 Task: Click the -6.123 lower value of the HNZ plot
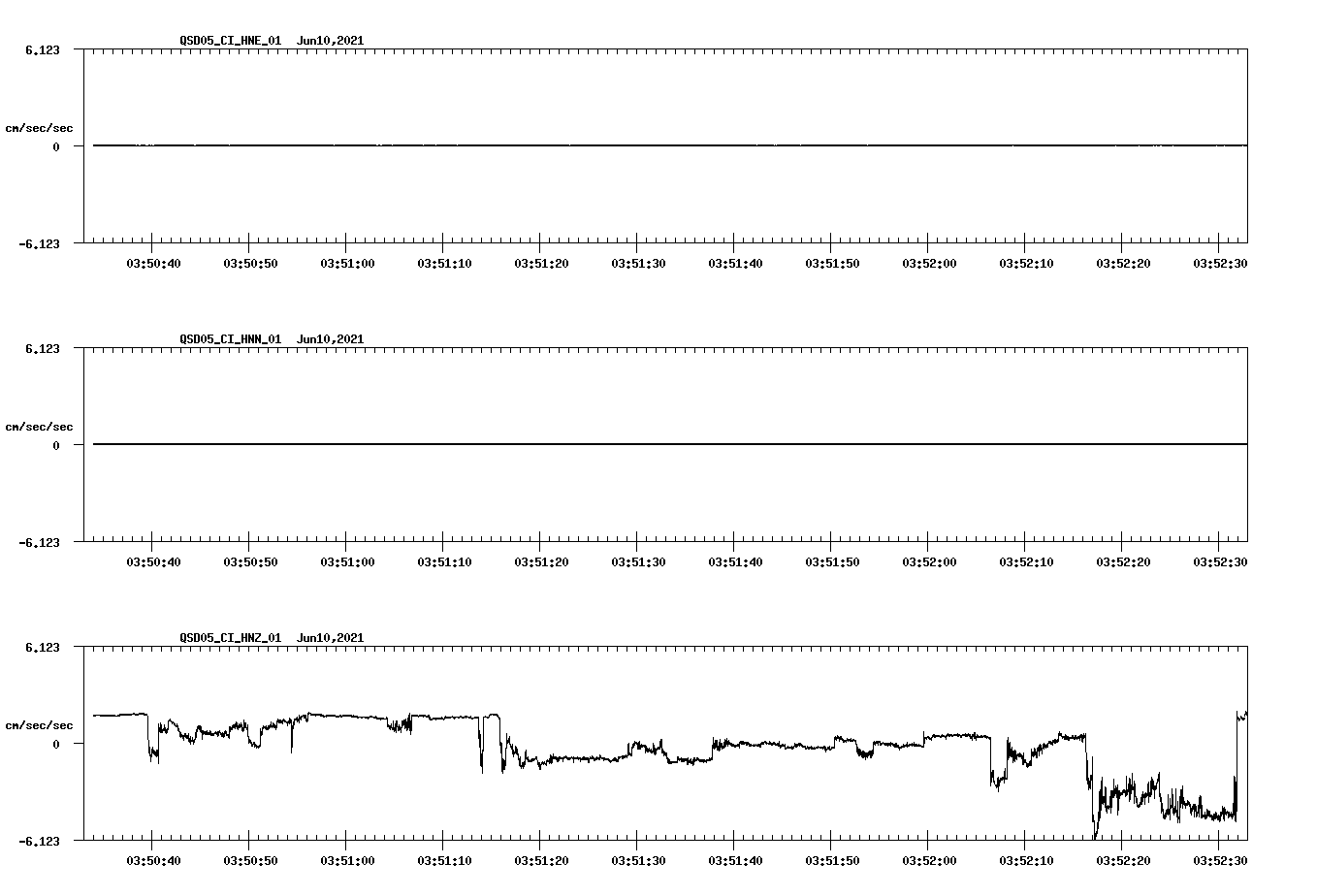pos(40,841)
